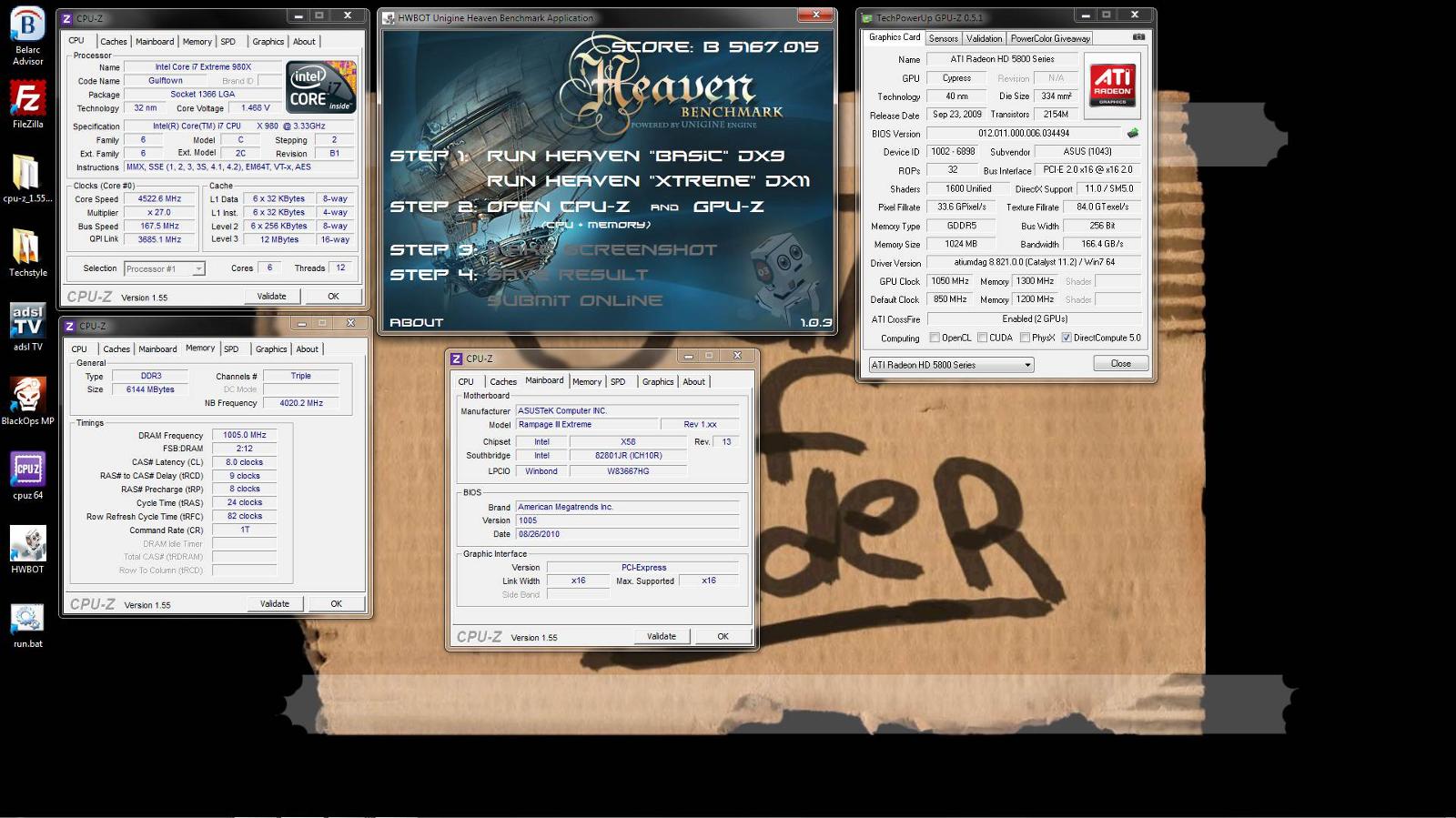Click BIOS version save chip icon in GPU-Z
Viewport: 1456px width, 818px height.
point(1133,133)
